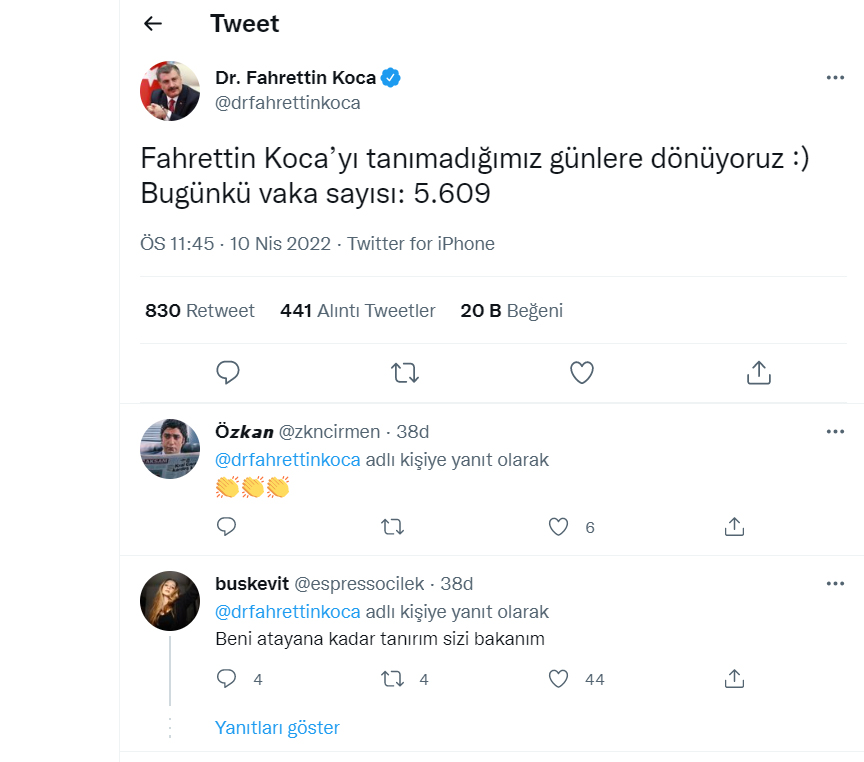Share buskevit's reply
The width and height of the screenshot is (864, 762).
click(x=734, y=679)
